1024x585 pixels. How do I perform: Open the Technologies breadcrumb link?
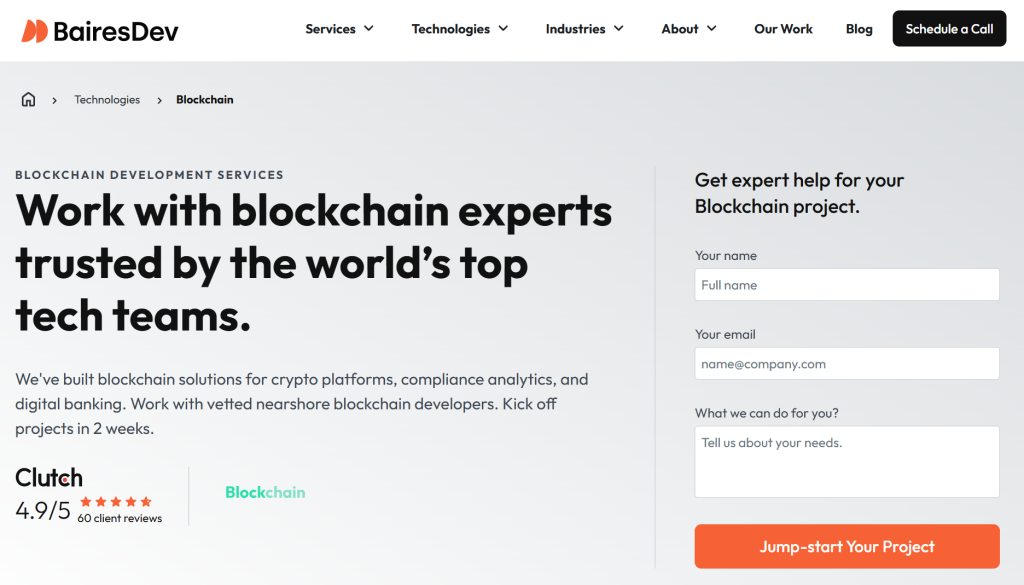pos(107,99)
